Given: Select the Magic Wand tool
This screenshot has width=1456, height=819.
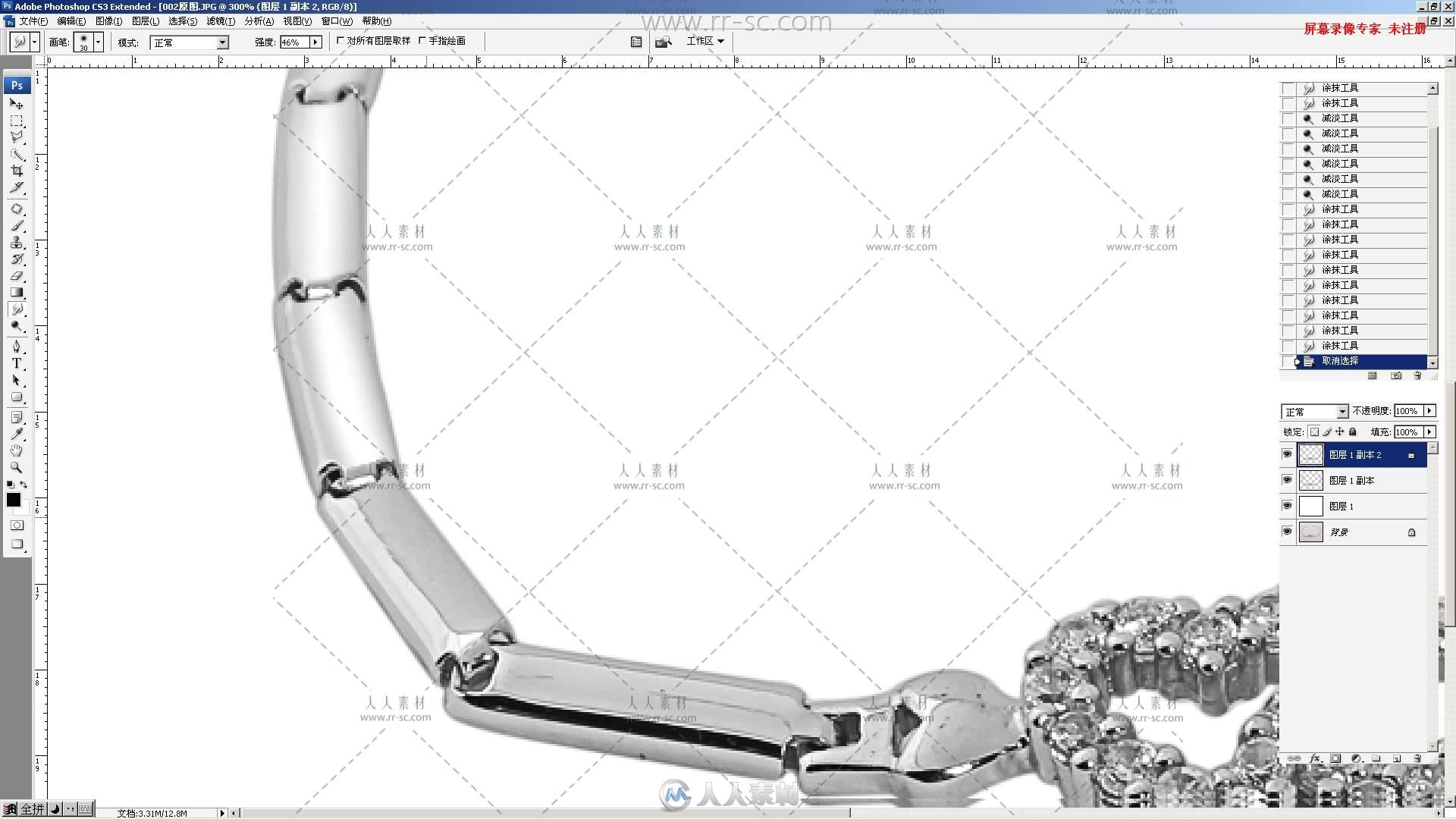Looking at the screenshot, I should click(x=16, y=154).
